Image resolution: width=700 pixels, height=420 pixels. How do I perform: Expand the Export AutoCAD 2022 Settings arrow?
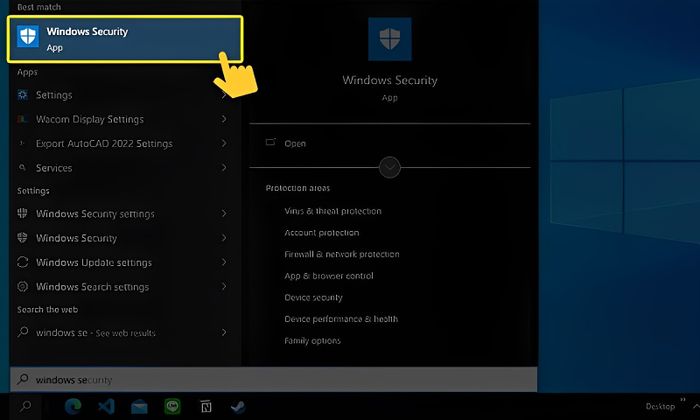coord(224,143)
